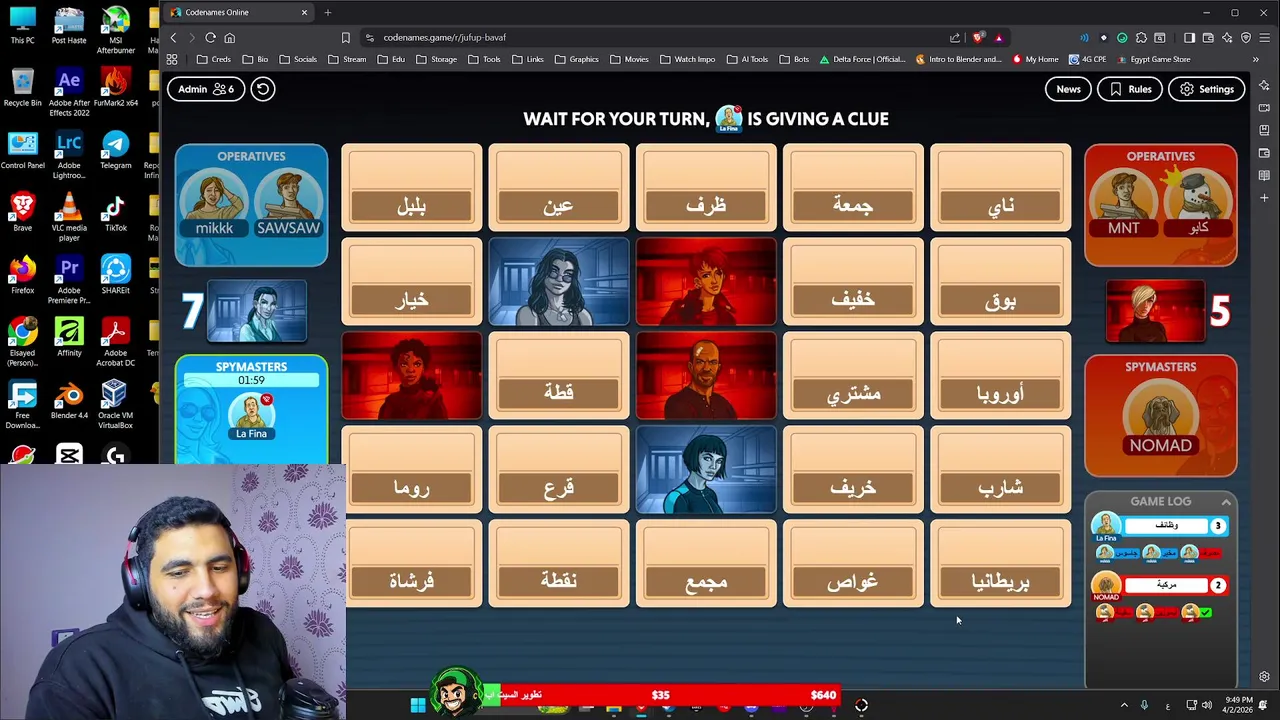Bookmark this page with the bookmark icon

coord(345,38)
